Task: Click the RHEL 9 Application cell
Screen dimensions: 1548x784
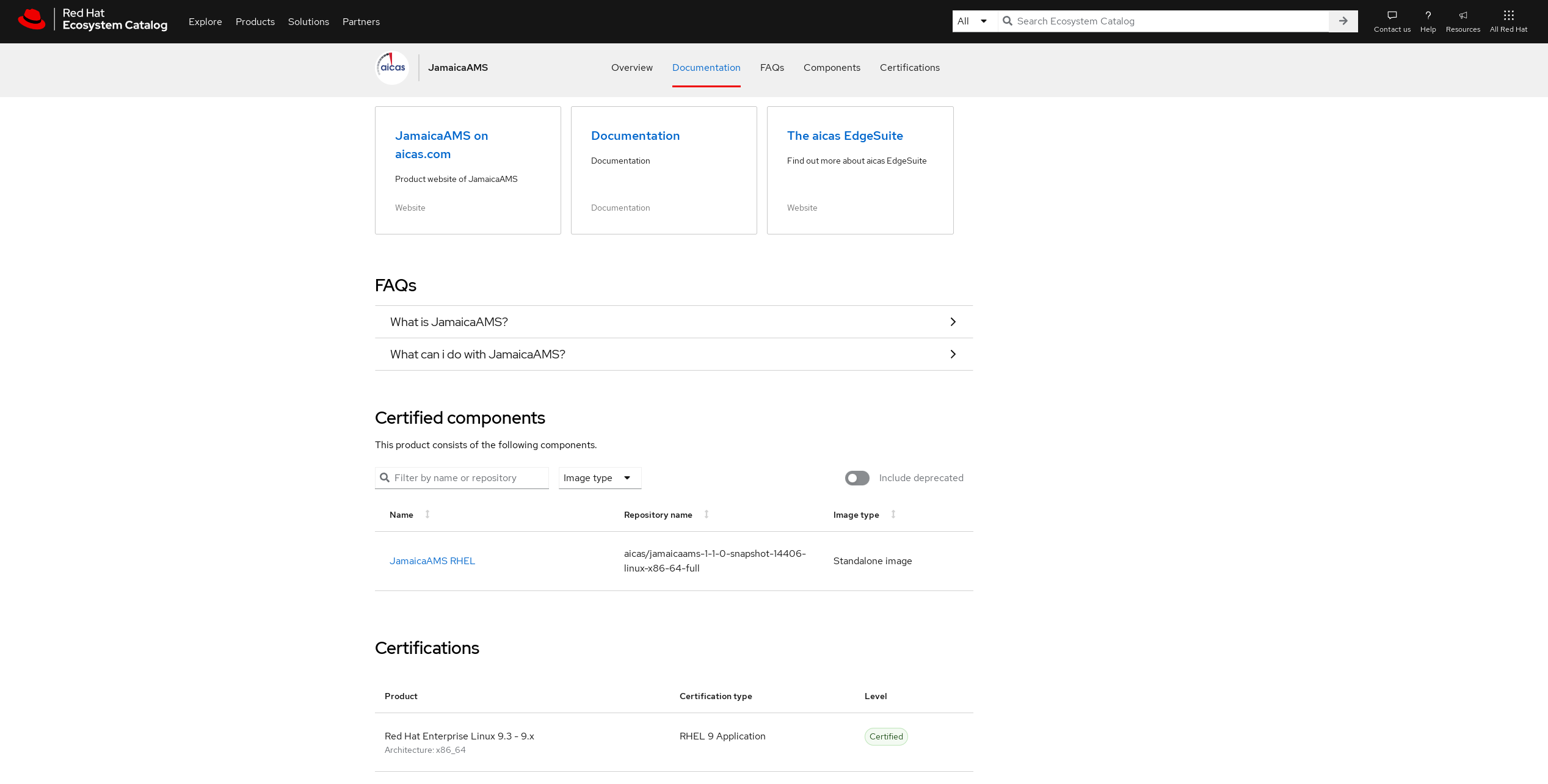Action: click(x=722, y=736)
